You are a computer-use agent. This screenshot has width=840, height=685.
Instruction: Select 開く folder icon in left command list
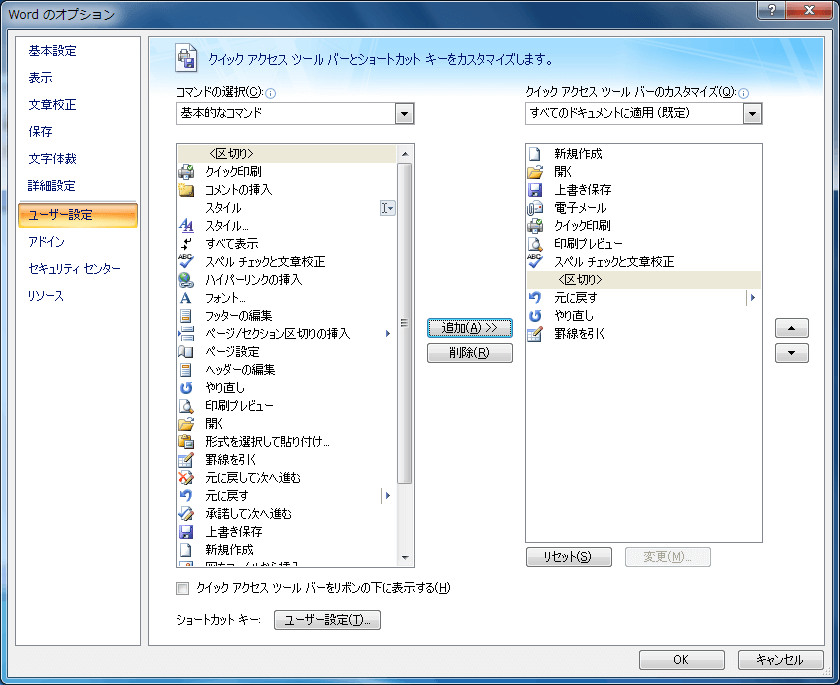tap(186, 424)
